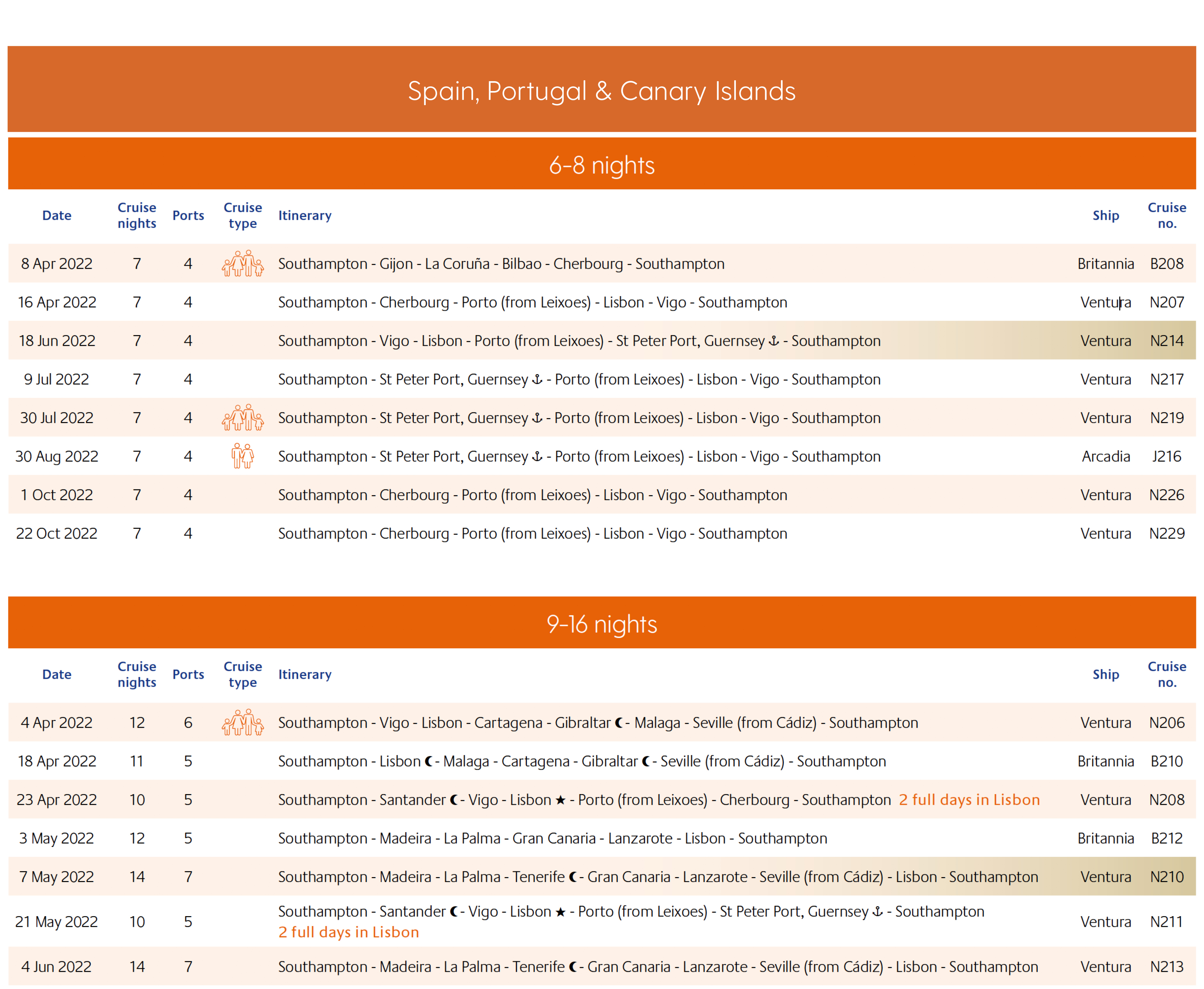Click the Date header in the 9-16 nights table
The height and width of the screenshot is (989, 1204).
[x=56, y=674]
